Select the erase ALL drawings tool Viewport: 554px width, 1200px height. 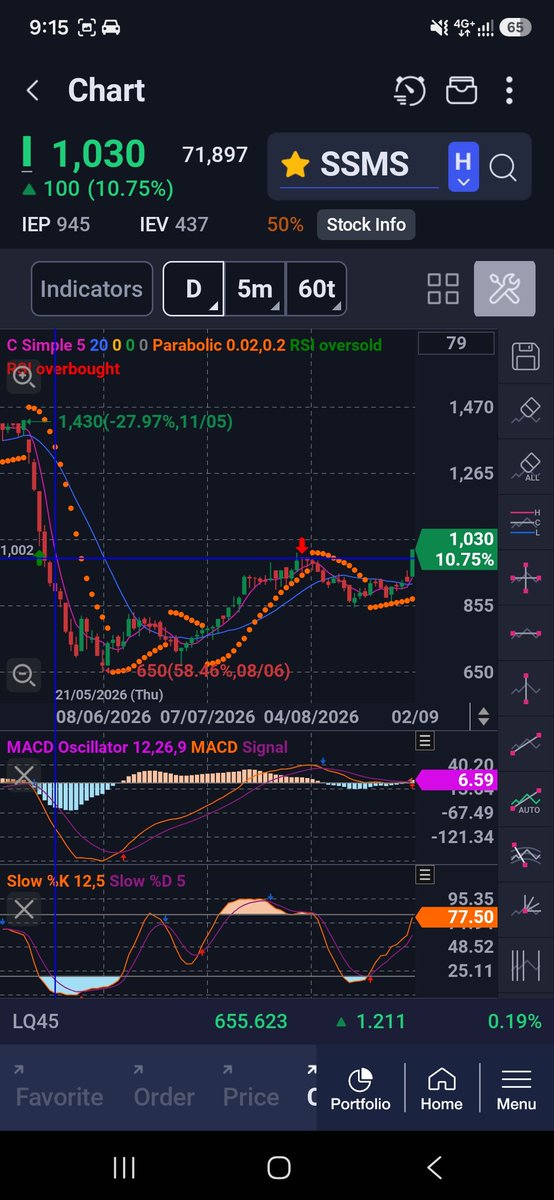pyautogui.click(x=526, y=466)
